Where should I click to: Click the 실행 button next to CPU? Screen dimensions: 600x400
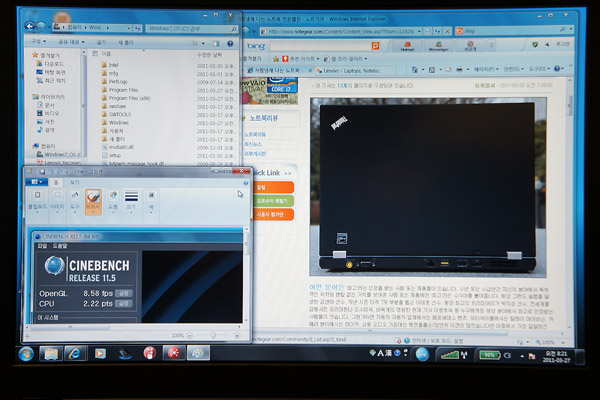[x=124, y=304]
